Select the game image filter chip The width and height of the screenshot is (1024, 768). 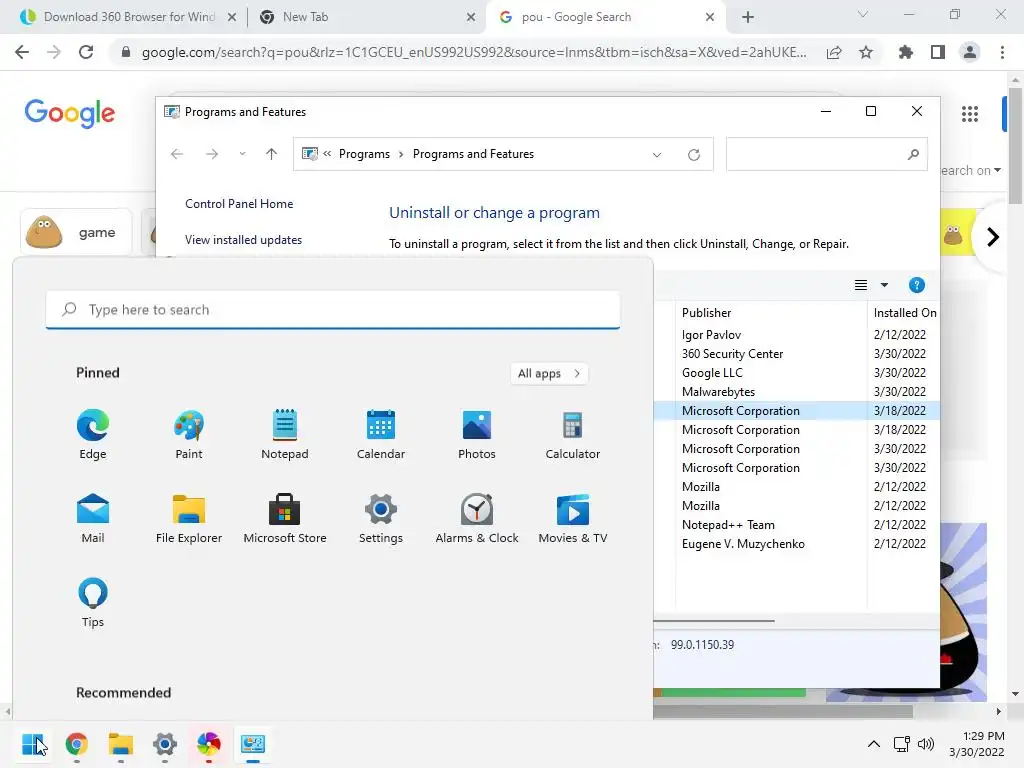(x=76, y=232)
